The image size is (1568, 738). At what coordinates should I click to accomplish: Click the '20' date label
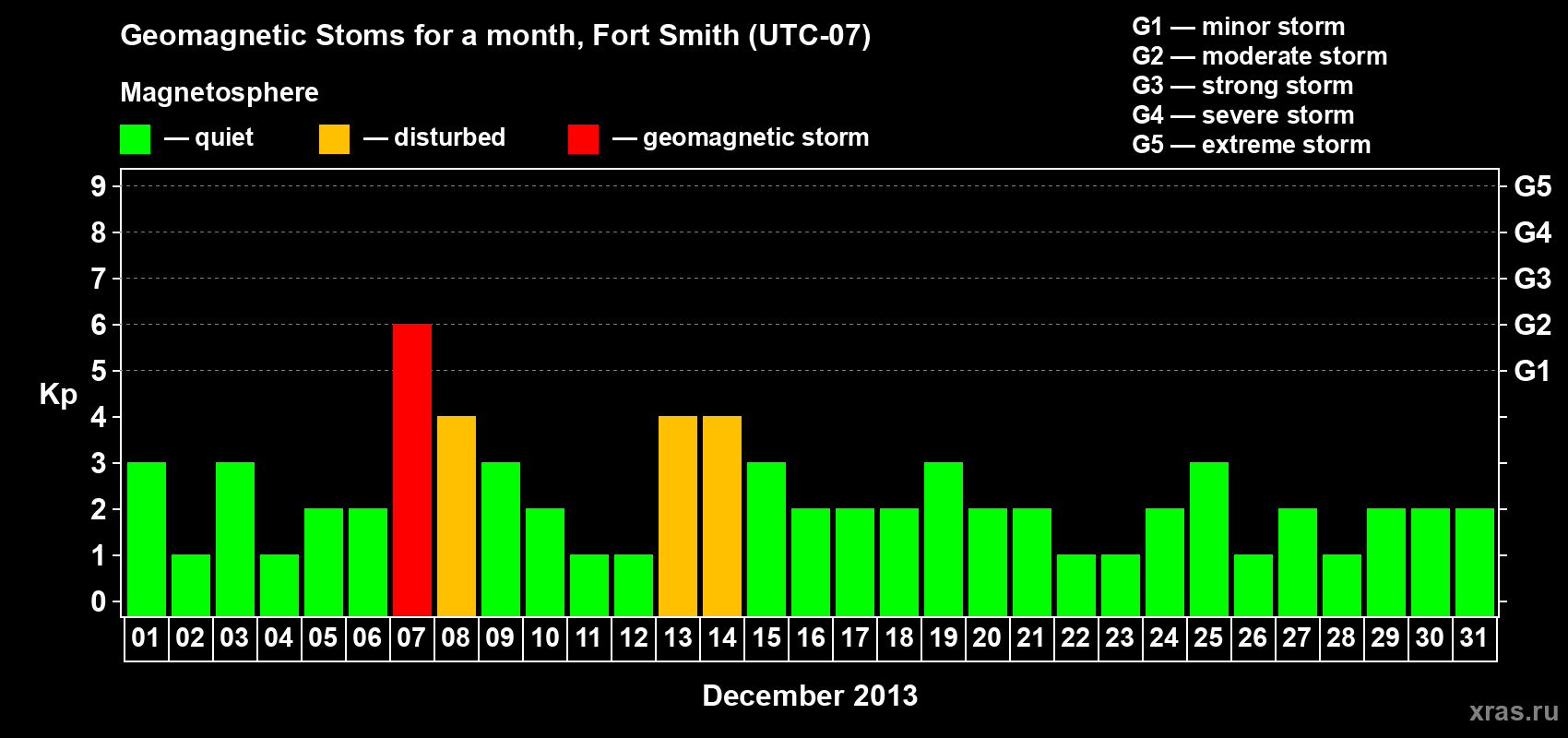pyautogui.click(x=987, y=638)
